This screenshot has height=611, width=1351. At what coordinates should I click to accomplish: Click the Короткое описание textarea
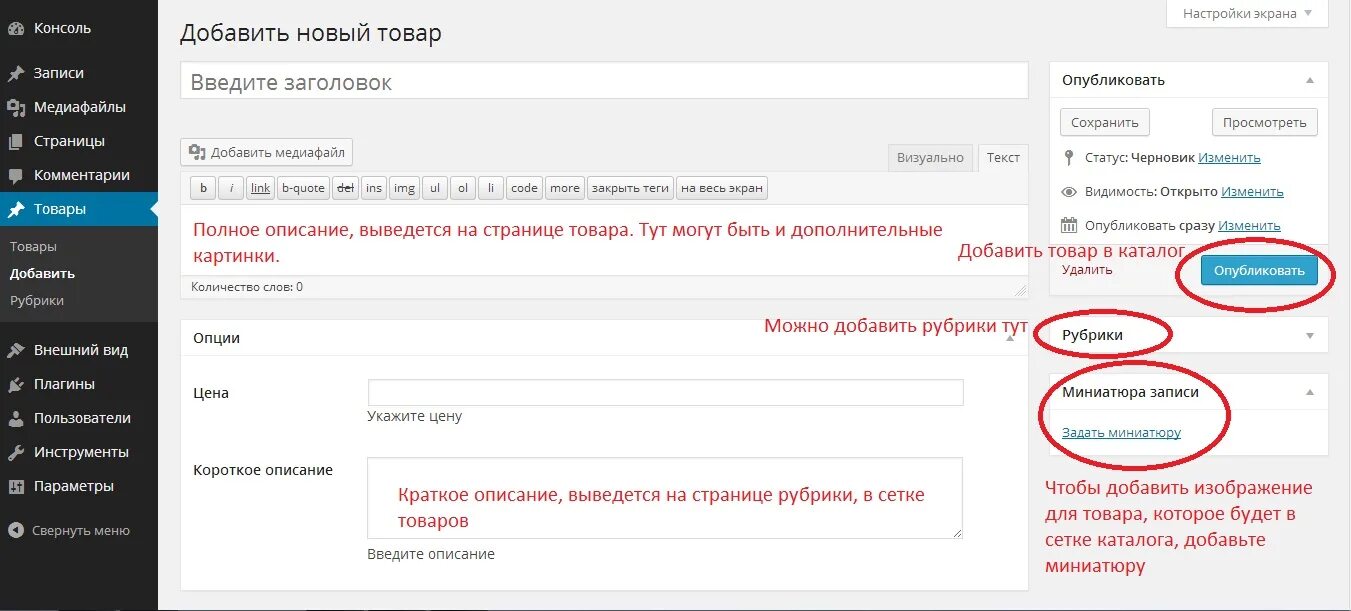click(x=665, y=498)
